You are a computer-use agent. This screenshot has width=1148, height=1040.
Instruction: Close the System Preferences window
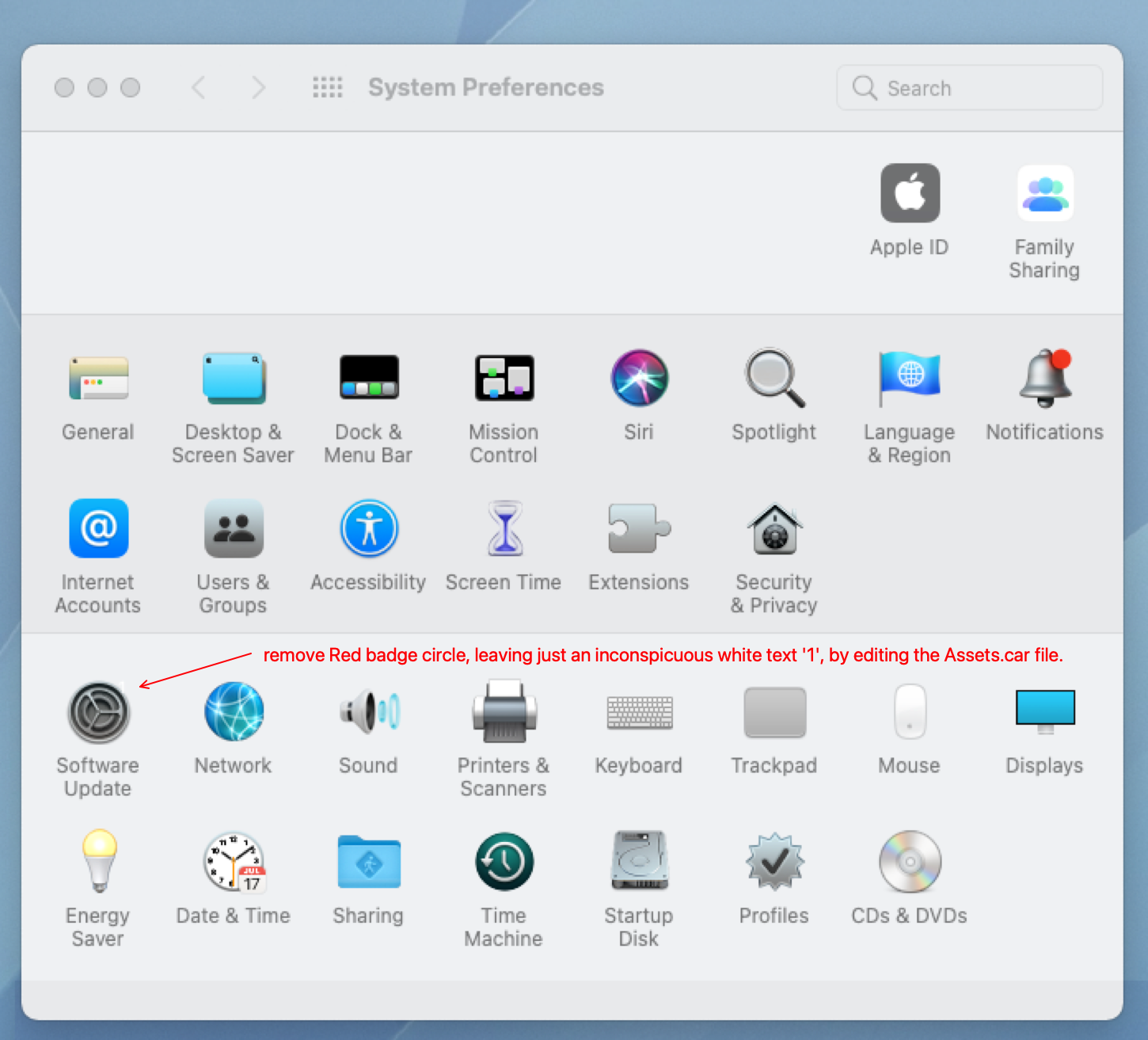(64, 87)
